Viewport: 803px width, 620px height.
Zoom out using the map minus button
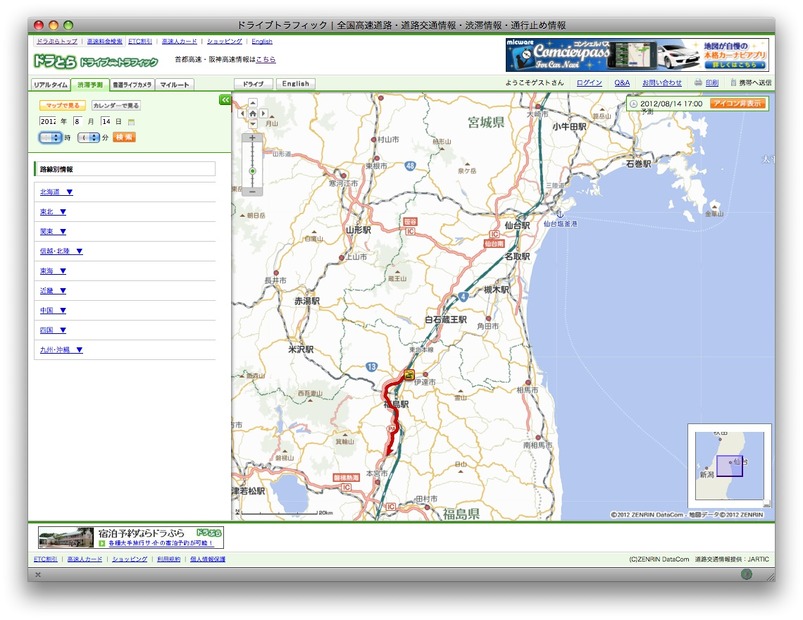click(x=252, y=191)
